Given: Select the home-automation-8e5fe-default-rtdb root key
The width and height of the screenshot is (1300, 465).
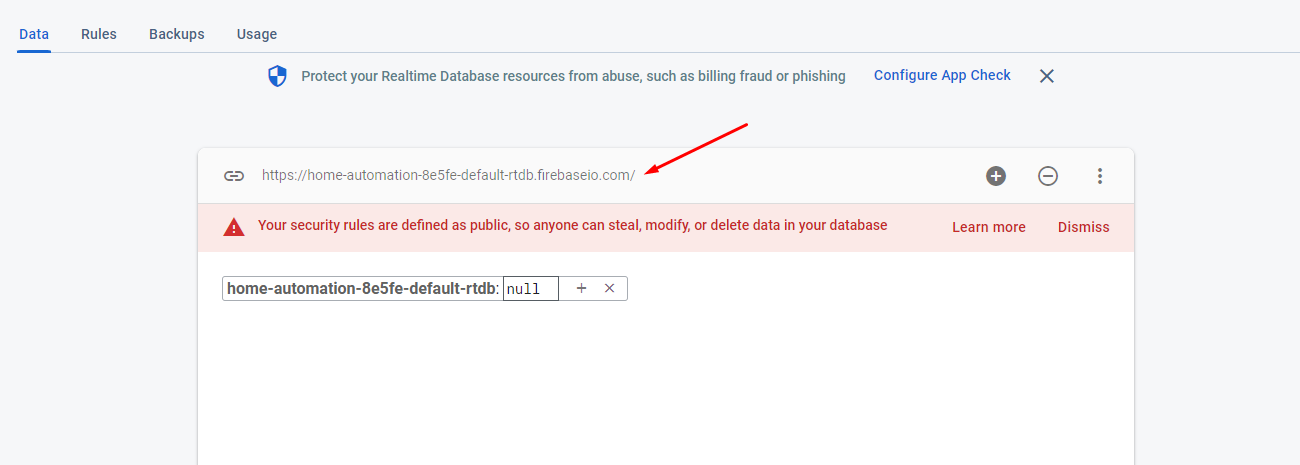Looking at the screenshot, I should 361,289.
